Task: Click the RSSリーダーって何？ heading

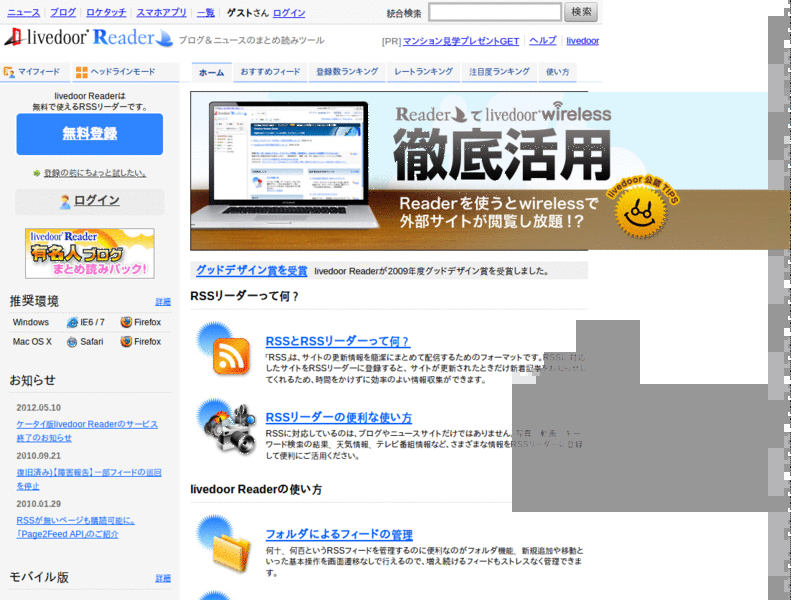Action: (x=244, y=296)
